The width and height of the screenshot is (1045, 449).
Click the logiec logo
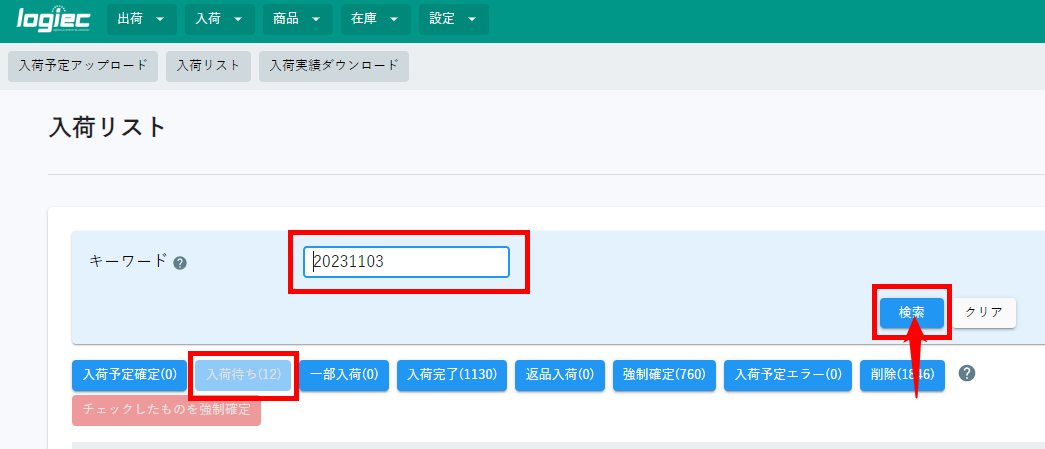(x=54, y=19)
